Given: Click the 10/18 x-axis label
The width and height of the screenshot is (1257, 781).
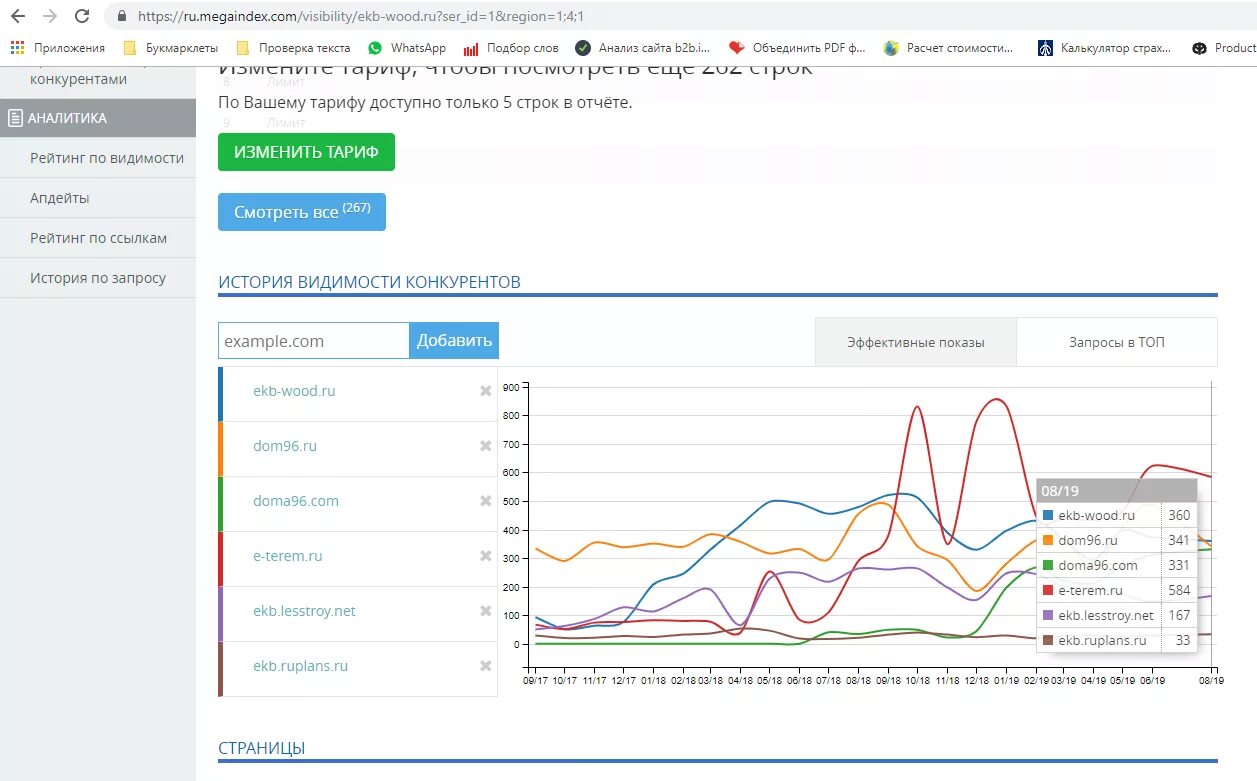Looking at the screenshot, I should (918, 680).
